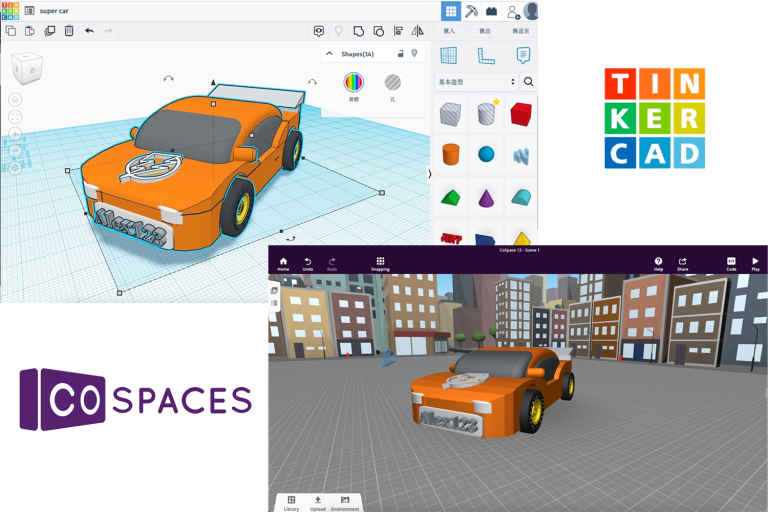Invite a collaborator with the add-person icon

click(513, 11)
